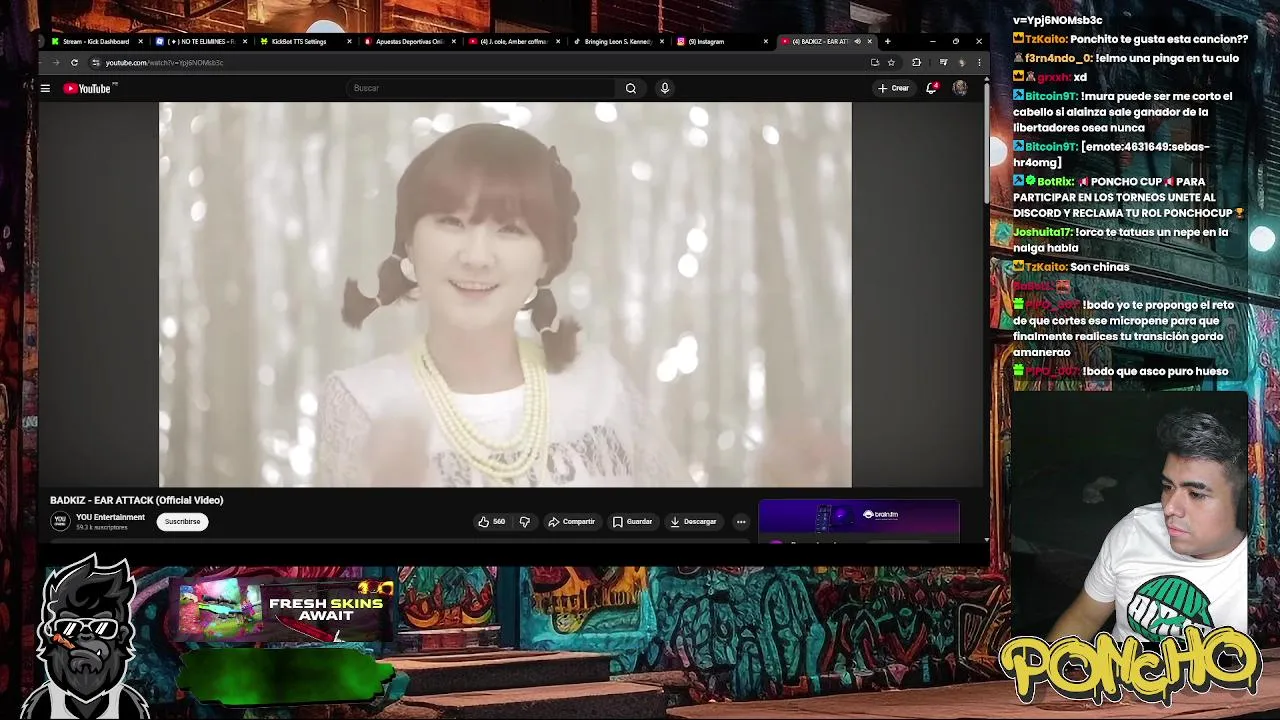The height and width of the screenshot is (720, 1280).
Task: Click the video title BADKIZ - EAR ATTACK
Action: pos(137,500)
